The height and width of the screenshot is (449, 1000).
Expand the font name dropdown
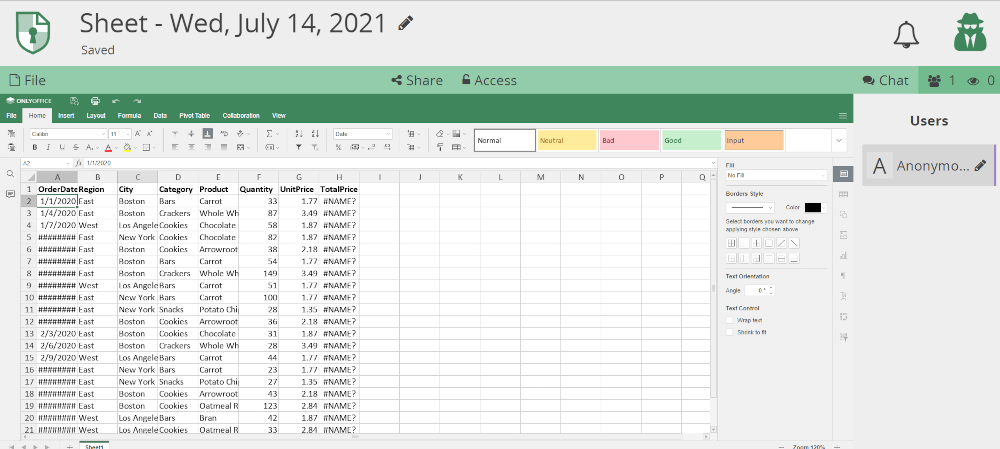pyautogui.click(x=103, y=134)
